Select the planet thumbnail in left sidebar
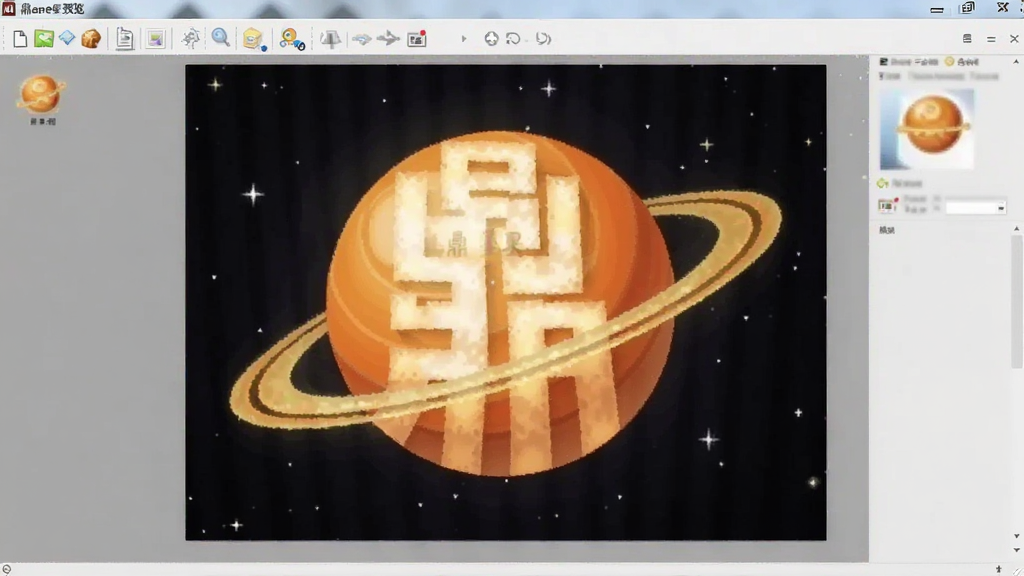This screenshot has width=1024, height=576. [41, 94]
